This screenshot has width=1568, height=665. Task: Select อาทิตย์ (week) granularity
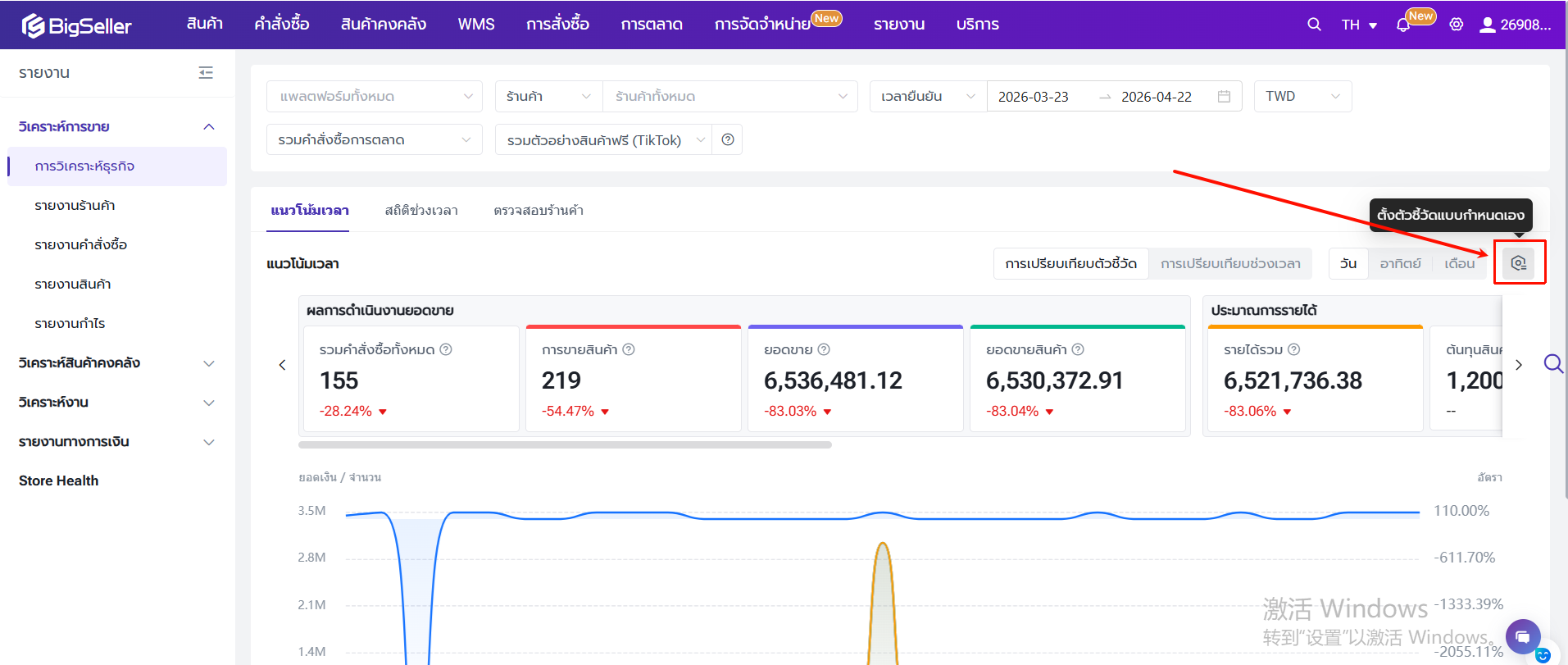coord(1400,263)
